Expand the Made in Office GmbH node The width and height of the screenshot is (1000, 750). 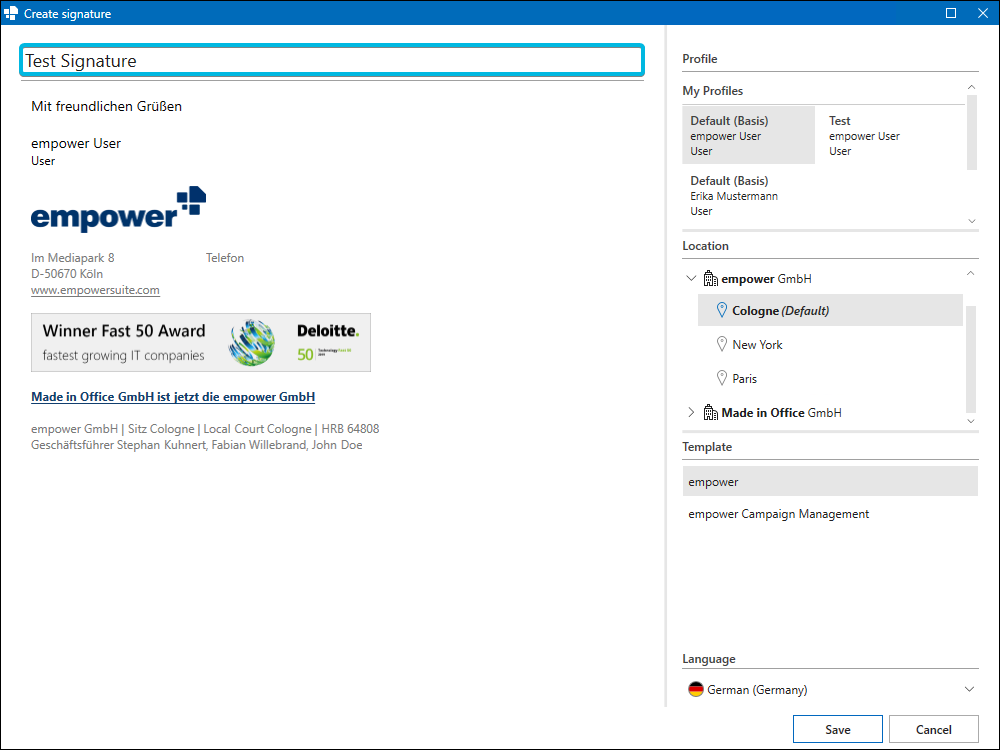(x=691, y=413)
